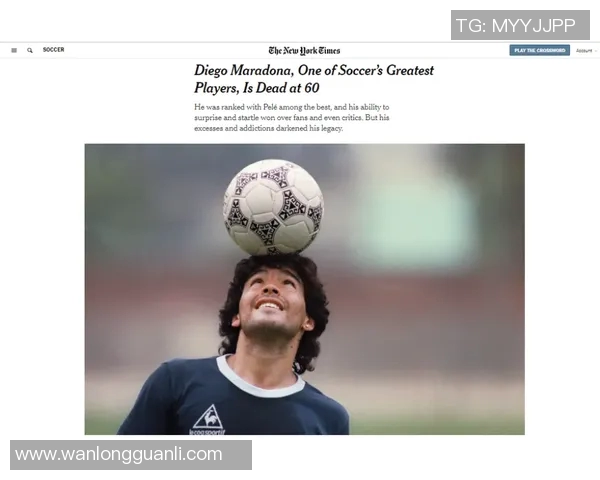
Task: Click the soccer ball in the photo
Action: (274, 207)
